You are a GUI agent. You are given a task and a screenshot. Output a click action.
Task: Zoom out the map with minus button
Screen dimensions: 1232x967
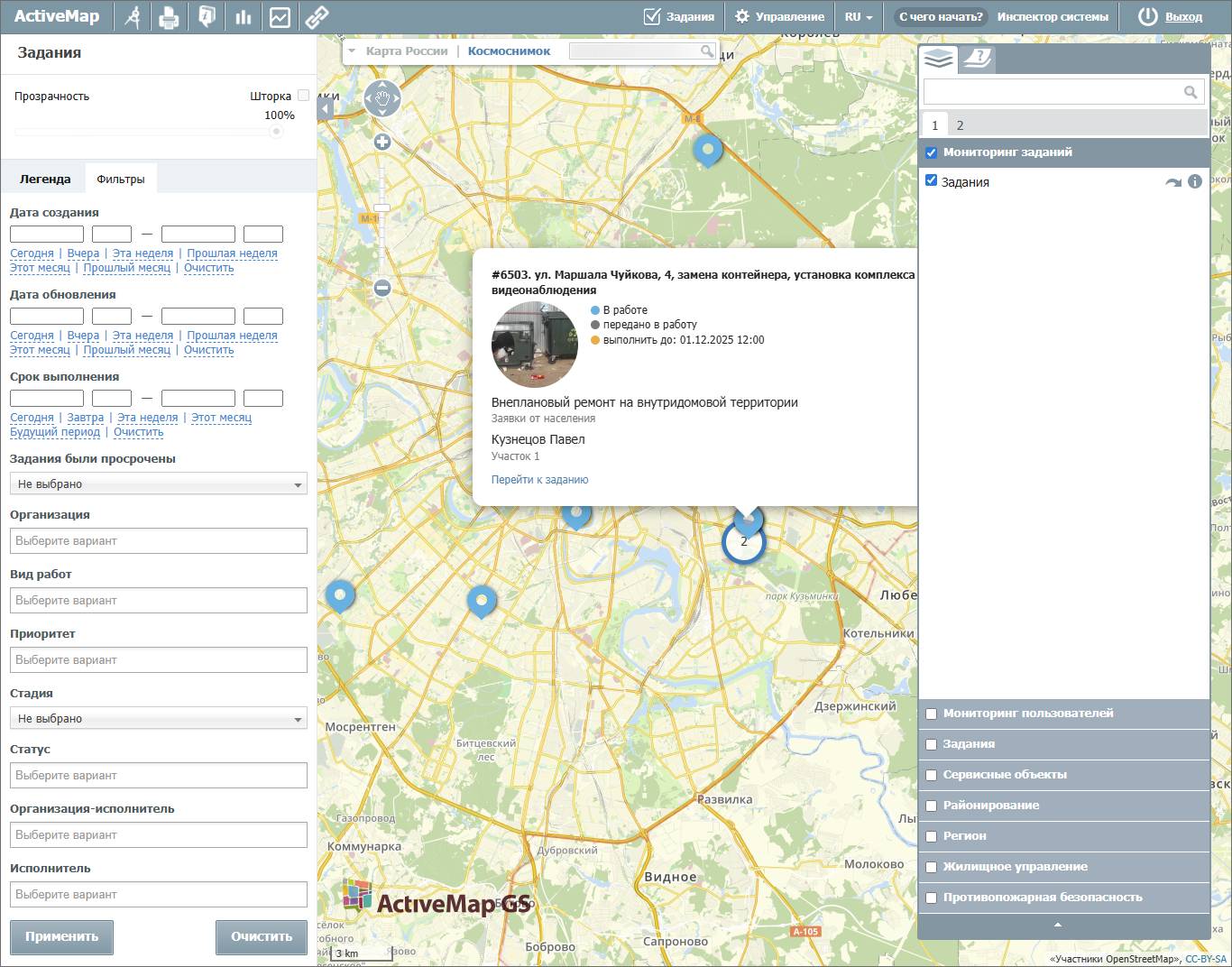382,288
